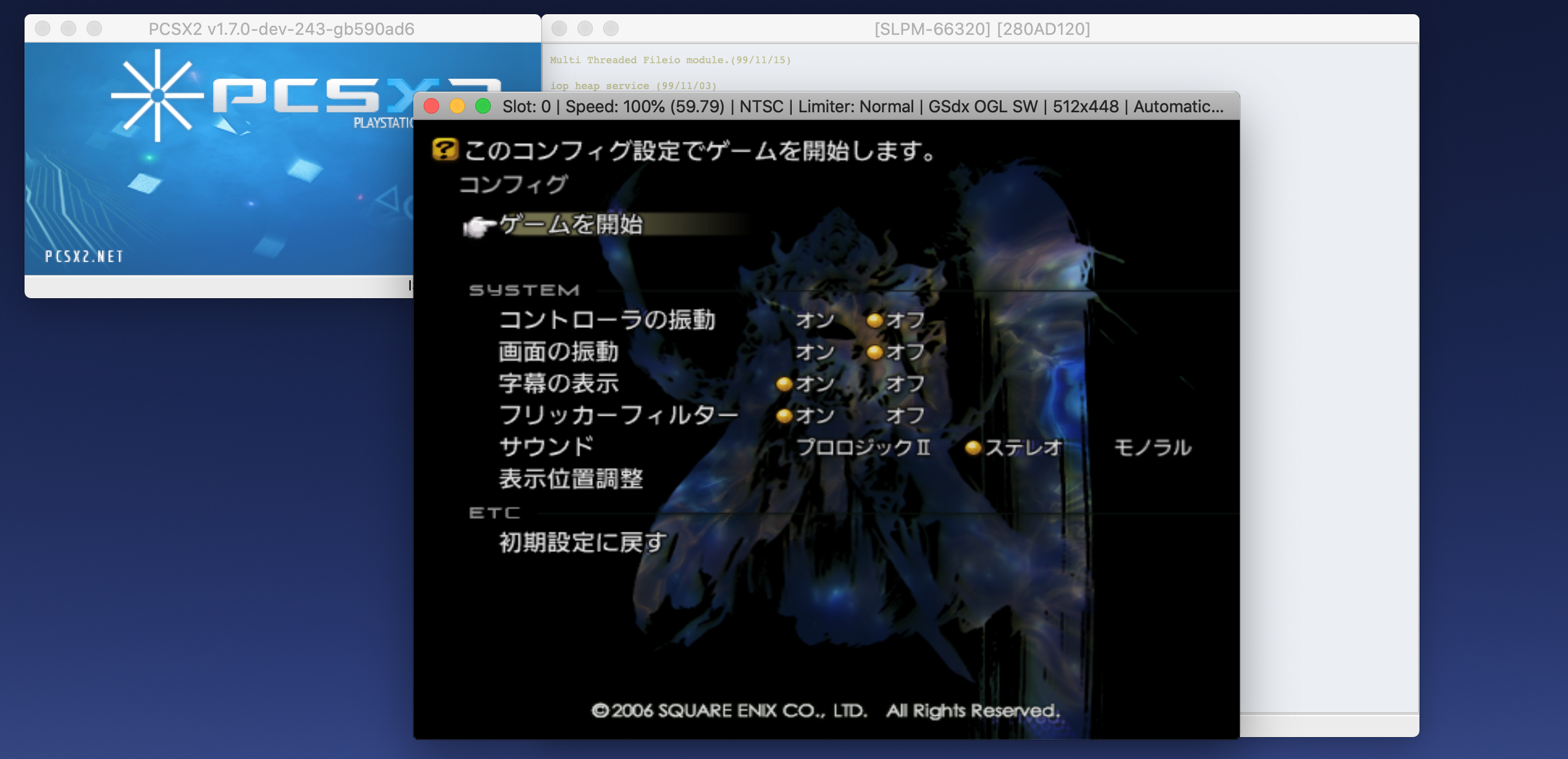1568x759 pixels.
Task: Choose ステレオ sound option
Action: point(1024,447)
